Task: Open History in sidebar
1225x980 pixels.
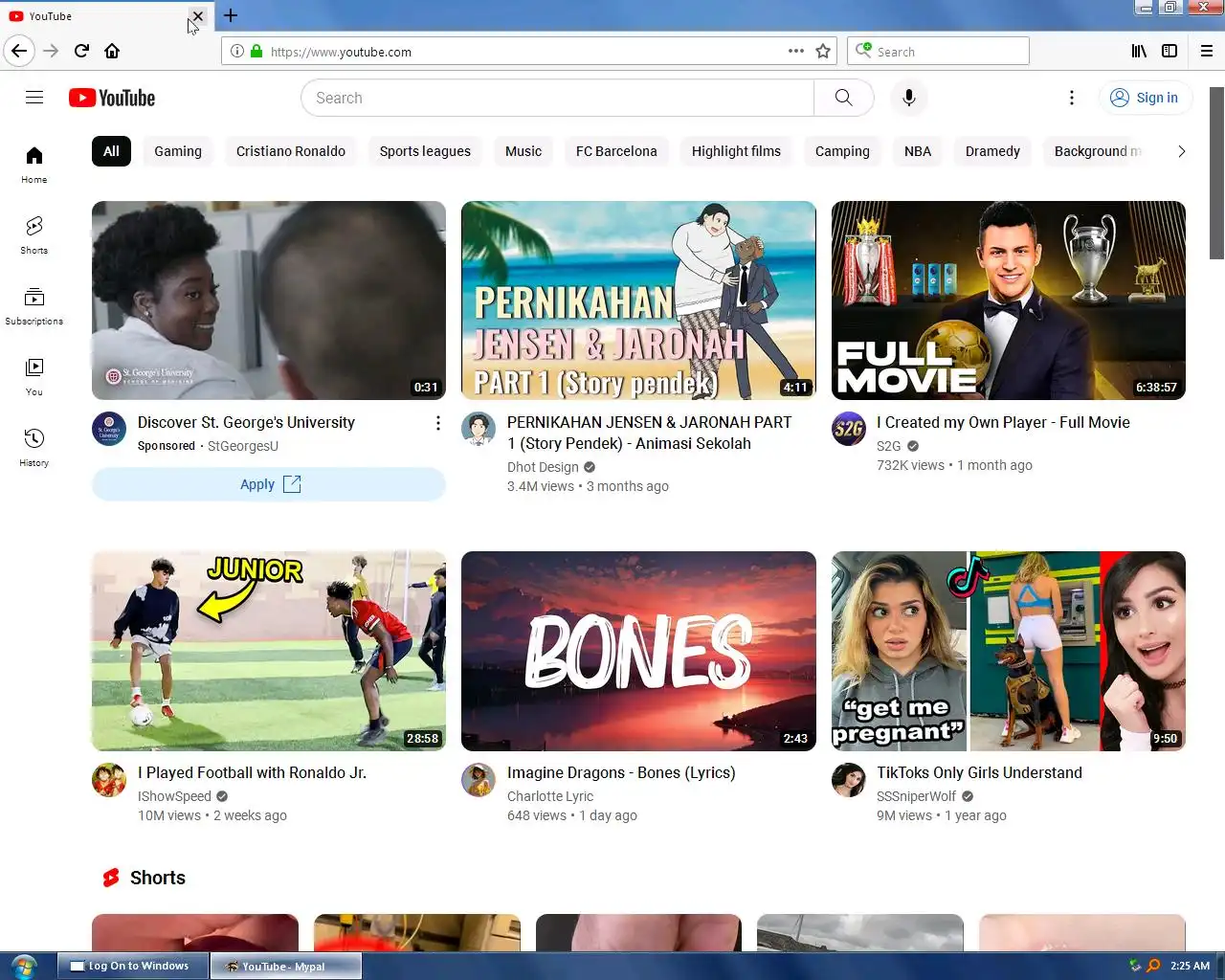Action: tap(34, 448)
